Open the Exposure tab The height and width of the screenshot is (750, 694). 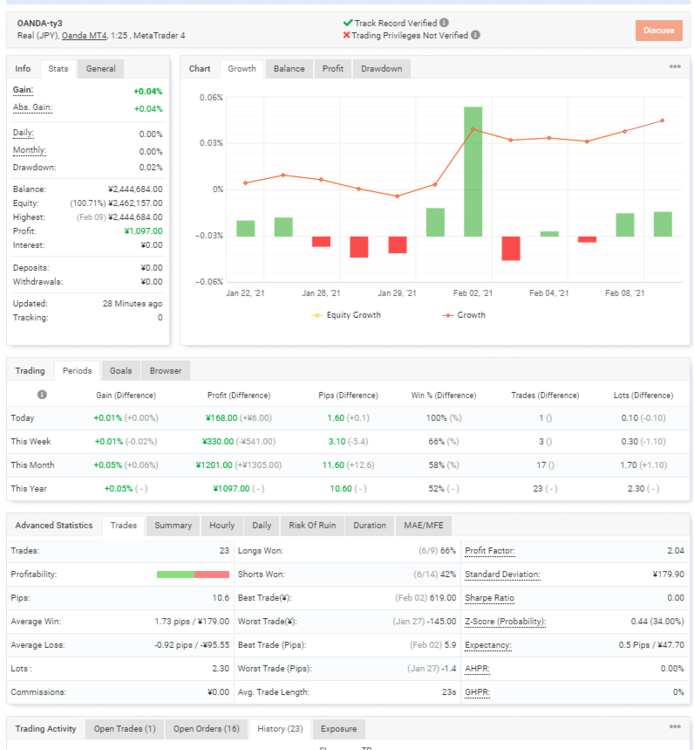pyautogui.click(x=339, y=728)
